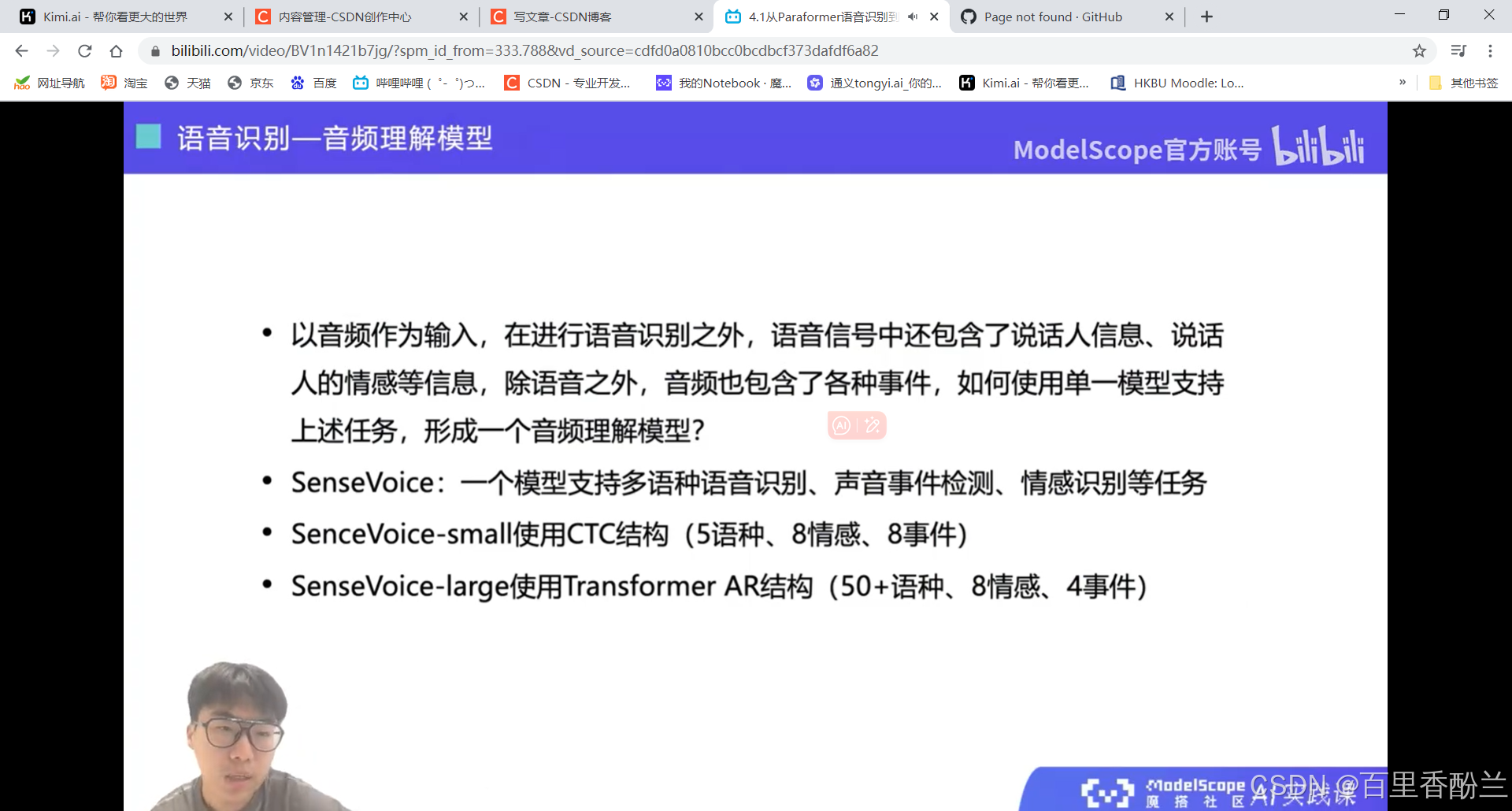
Task: Open the 京东 bookmark
Action: pos(250,83)
